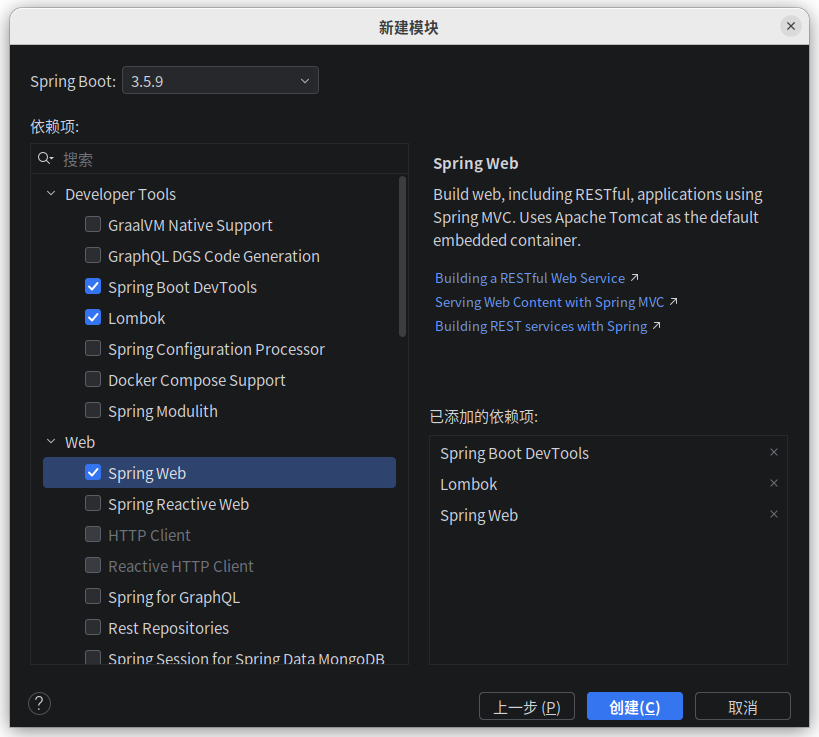
Task: Enable Spring for GraphQL
Action: pyautogui.click(x=93, y=596)
